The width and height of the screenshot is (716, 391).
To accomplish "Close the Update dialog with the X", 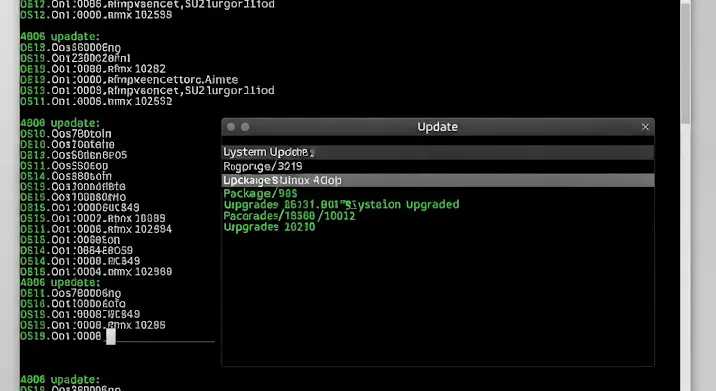I will tap(645, 127).
